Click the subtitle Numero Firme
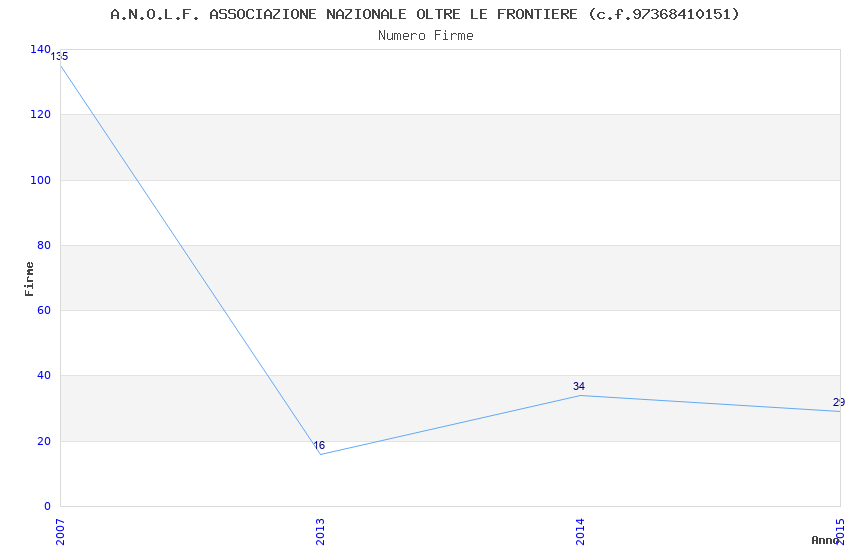850x550 pixels. point(426,36)
